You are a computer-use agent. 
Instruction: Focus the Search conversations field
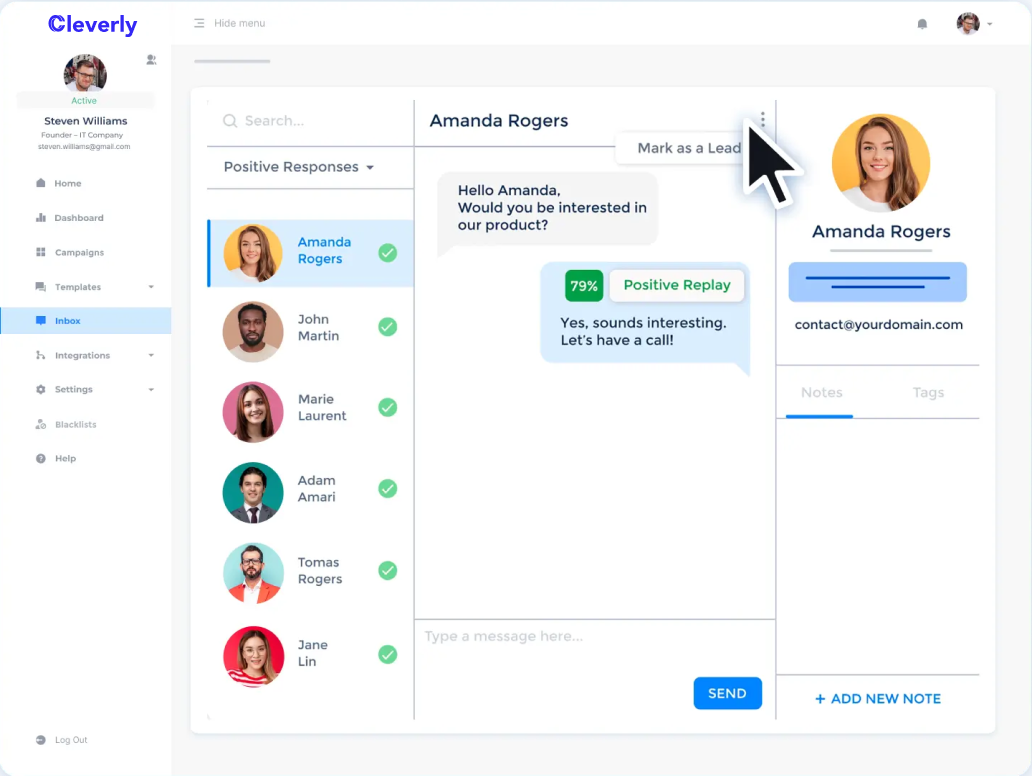tap(310, 121)
